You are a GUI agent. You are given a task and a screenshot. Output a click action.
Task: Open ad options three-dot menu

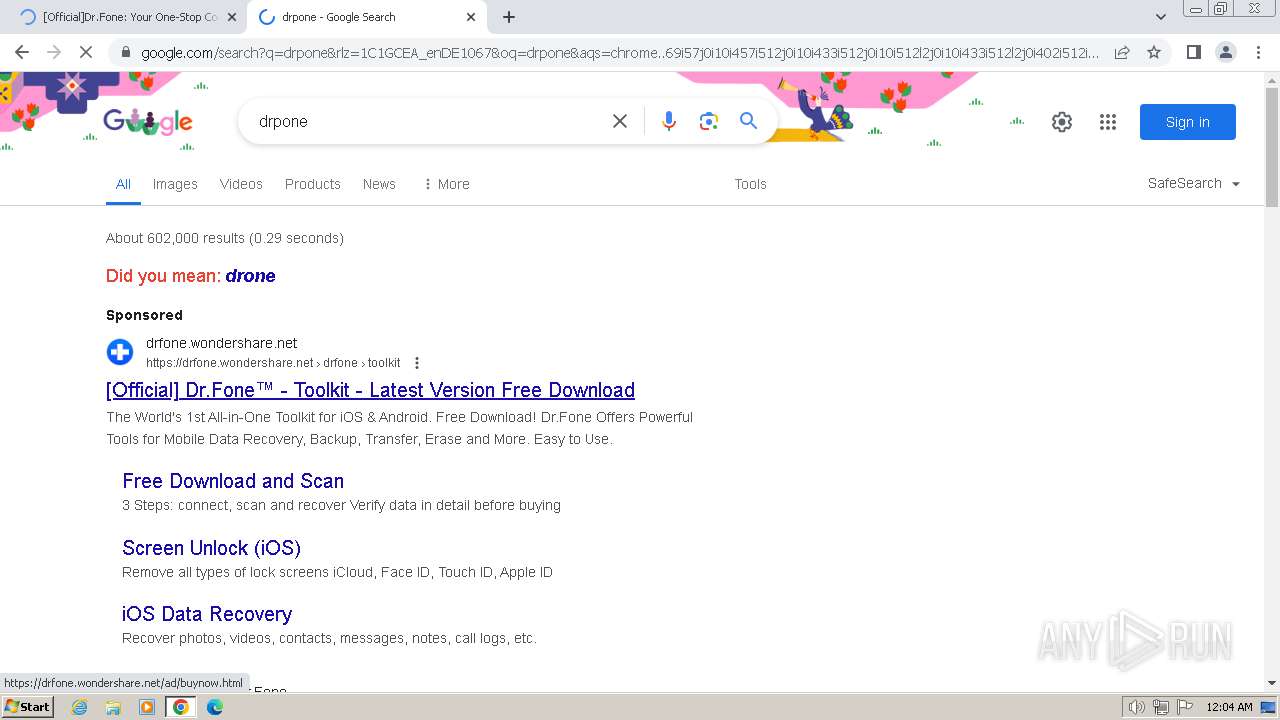417,363
